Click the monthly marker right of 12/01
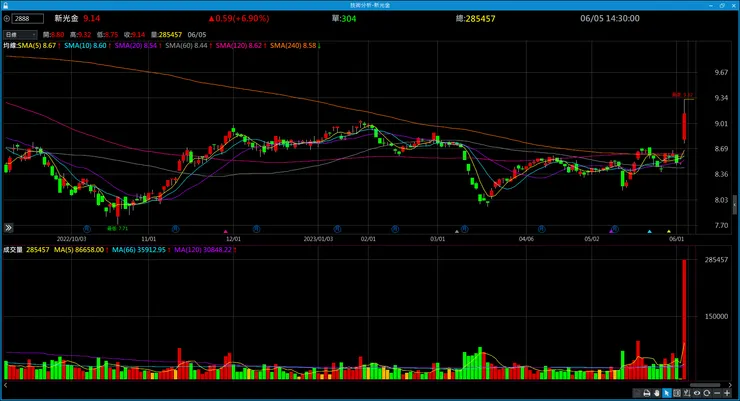 (x=256, y=229)
